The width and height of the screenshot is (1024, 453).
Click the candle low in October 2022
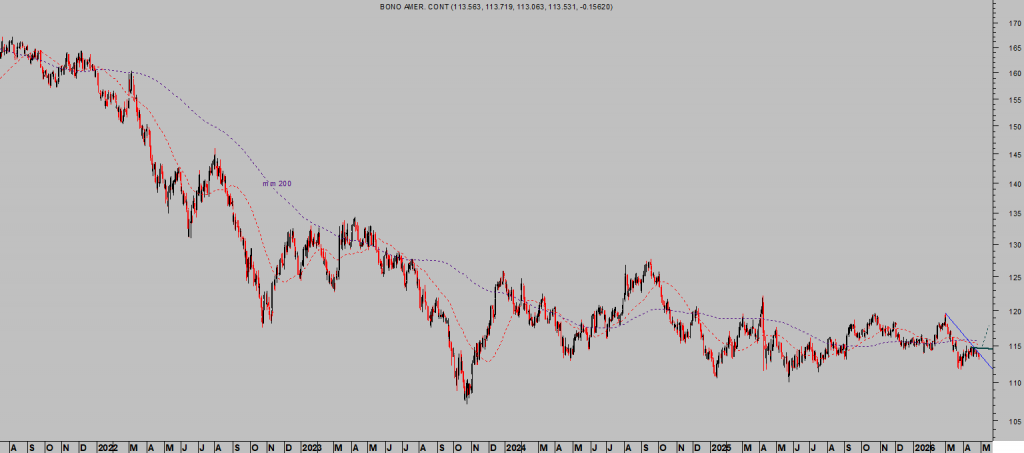tap(264, 322)
